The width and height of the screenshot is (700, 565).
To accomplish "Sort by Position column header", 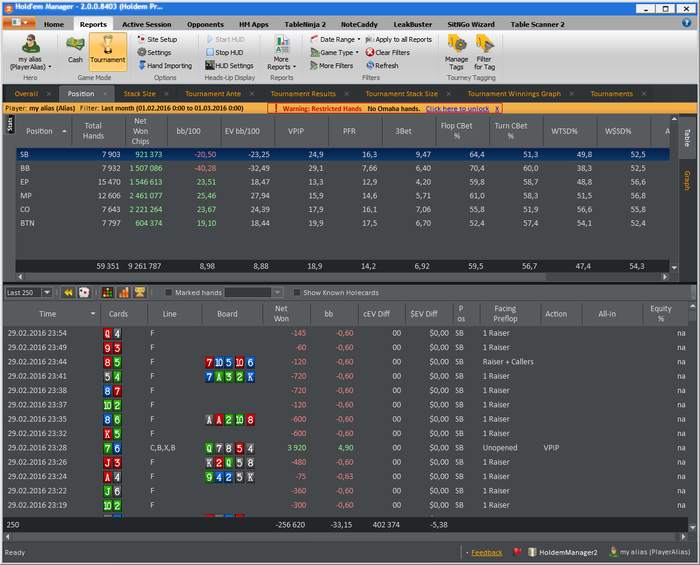I will (44, 131).
